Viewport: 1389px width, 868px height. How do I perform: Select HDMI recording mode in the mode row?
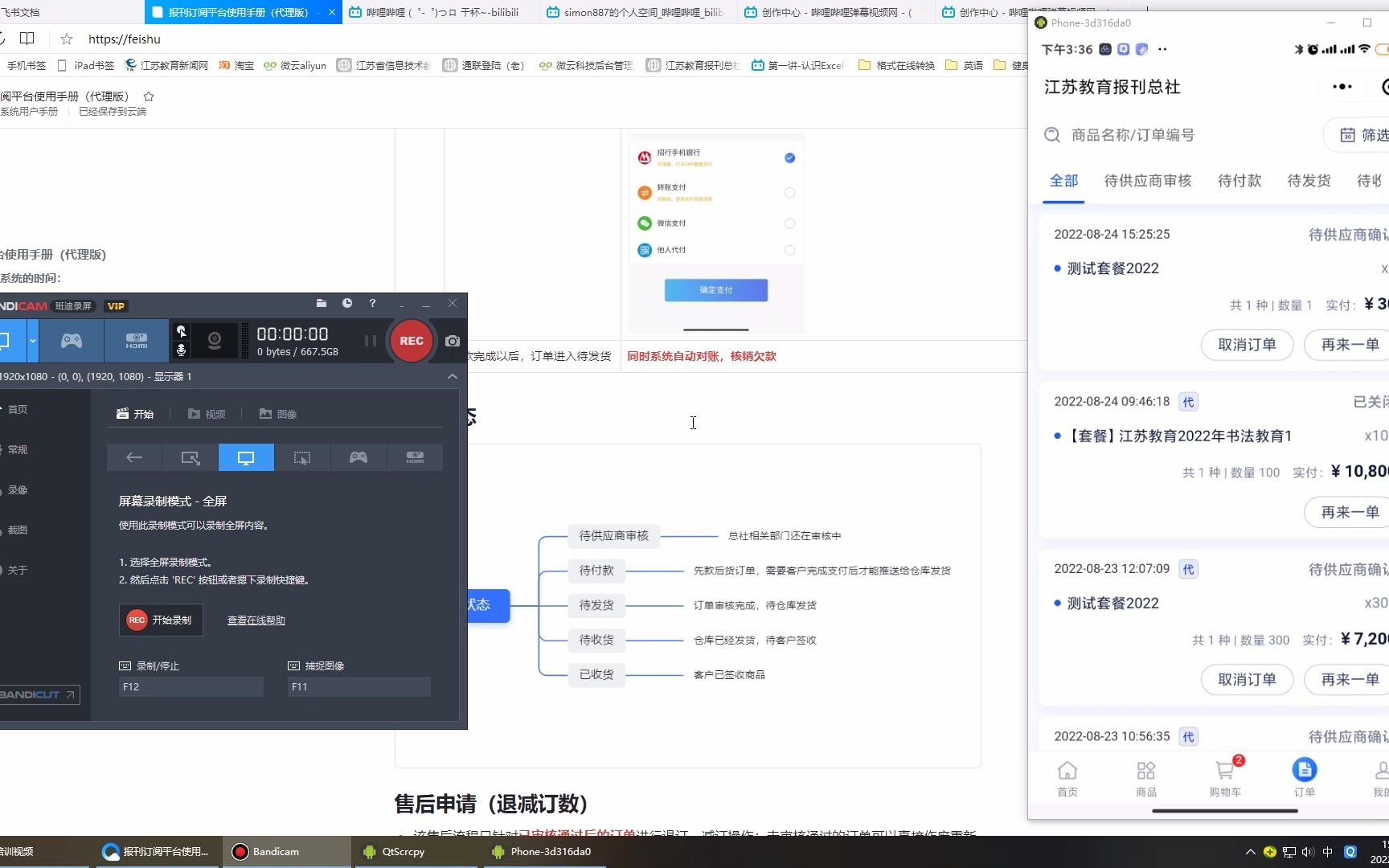click(415, 457)
